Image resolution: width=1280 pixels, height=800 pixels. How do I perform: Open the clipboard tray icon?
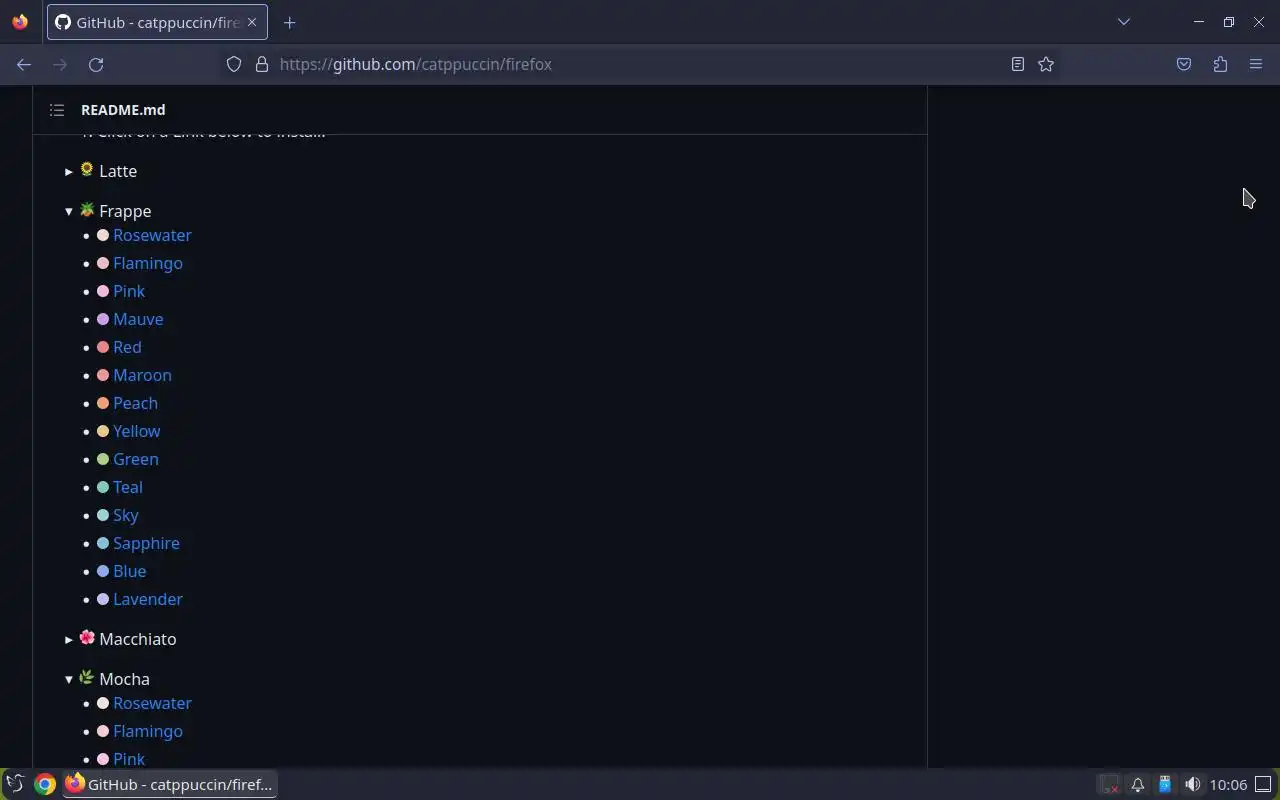1165,784
